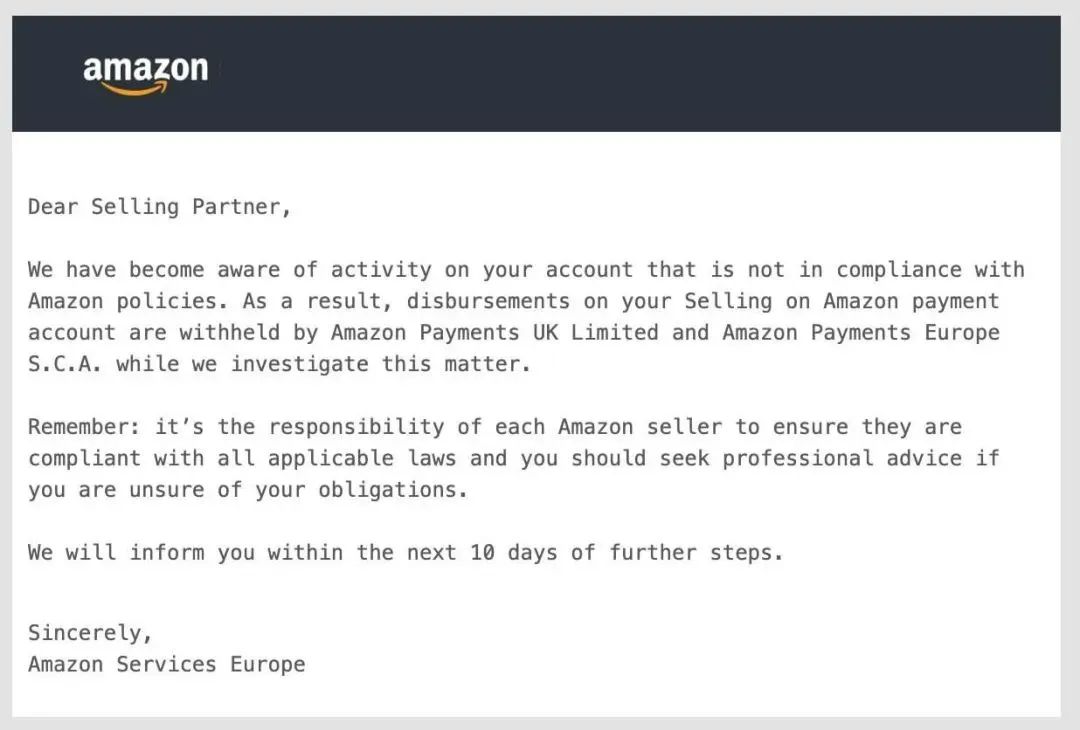Click the Amazon logo in header

coord(145,74)
